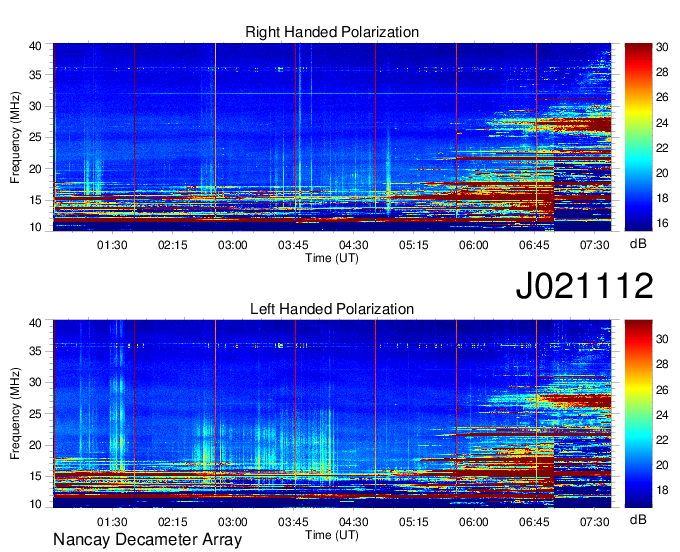Click the 18 label on bottom color scale
680x552 pixels.
tap(662, 490)
